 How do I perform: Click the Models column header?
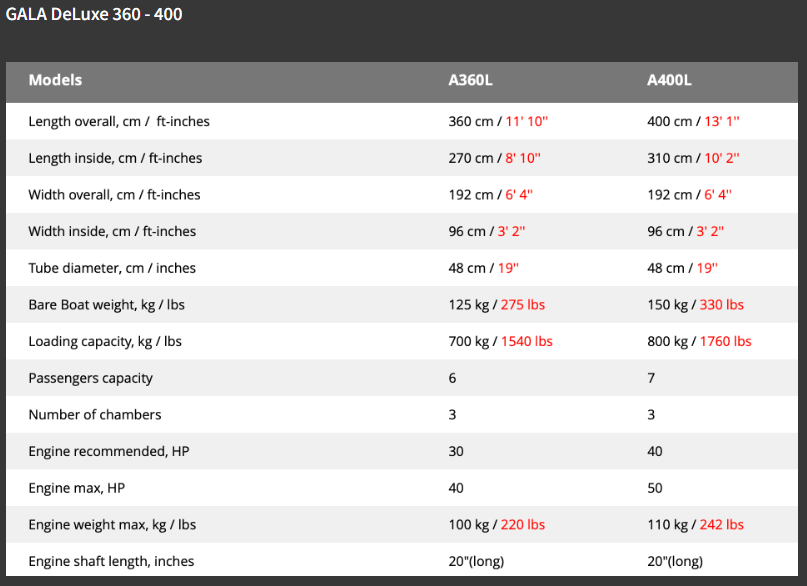[55, 80]
